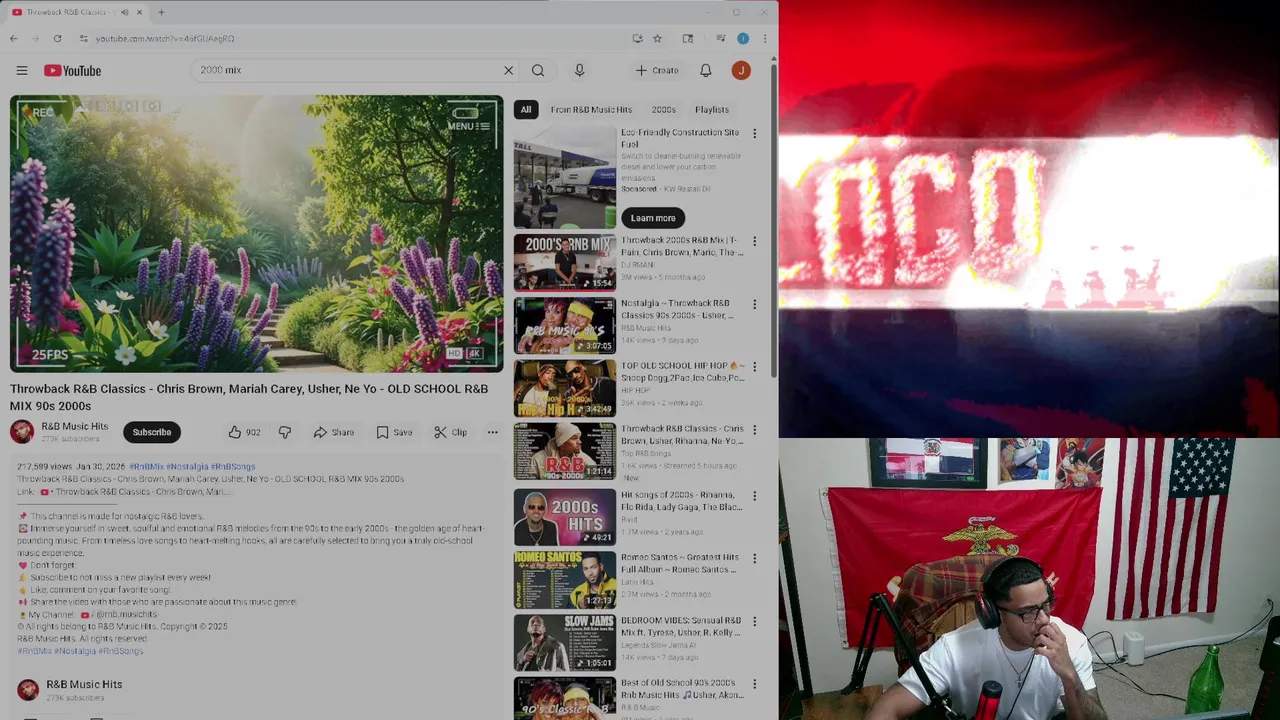Bookmark this page with the star icon
This screenshot has height=720, width=1280.
pos(657,38)
